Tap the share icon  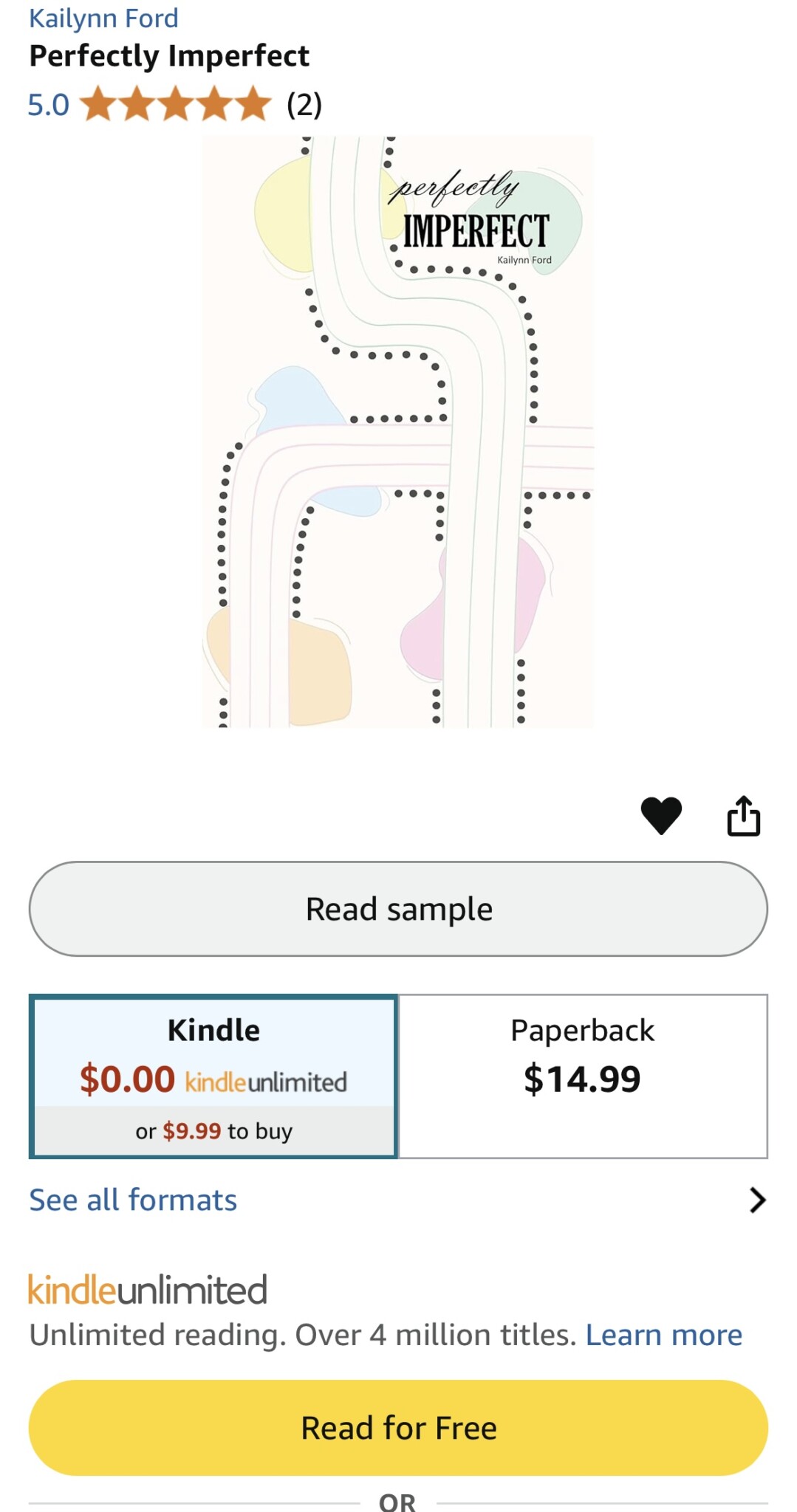[x=743, y=816]
